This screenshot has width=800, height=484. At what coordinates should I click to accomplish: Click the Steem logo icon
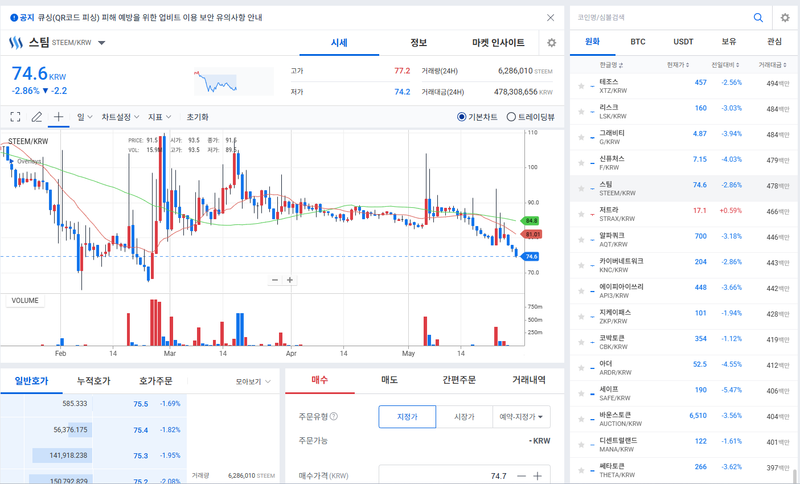pyautogui.click(x=16, y=42)
